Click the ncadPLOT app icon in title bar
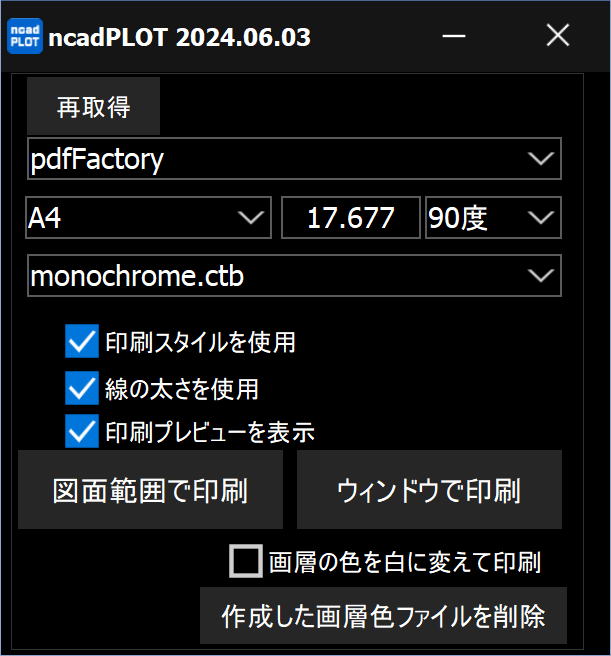This screenshot has width=611, height=656. (25, 36)
